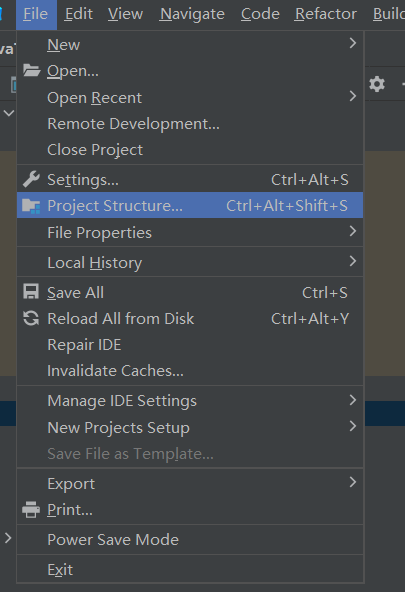405x592 pixels.
Task: Click the floppy disk Save All icon
Action: point(31,292)
